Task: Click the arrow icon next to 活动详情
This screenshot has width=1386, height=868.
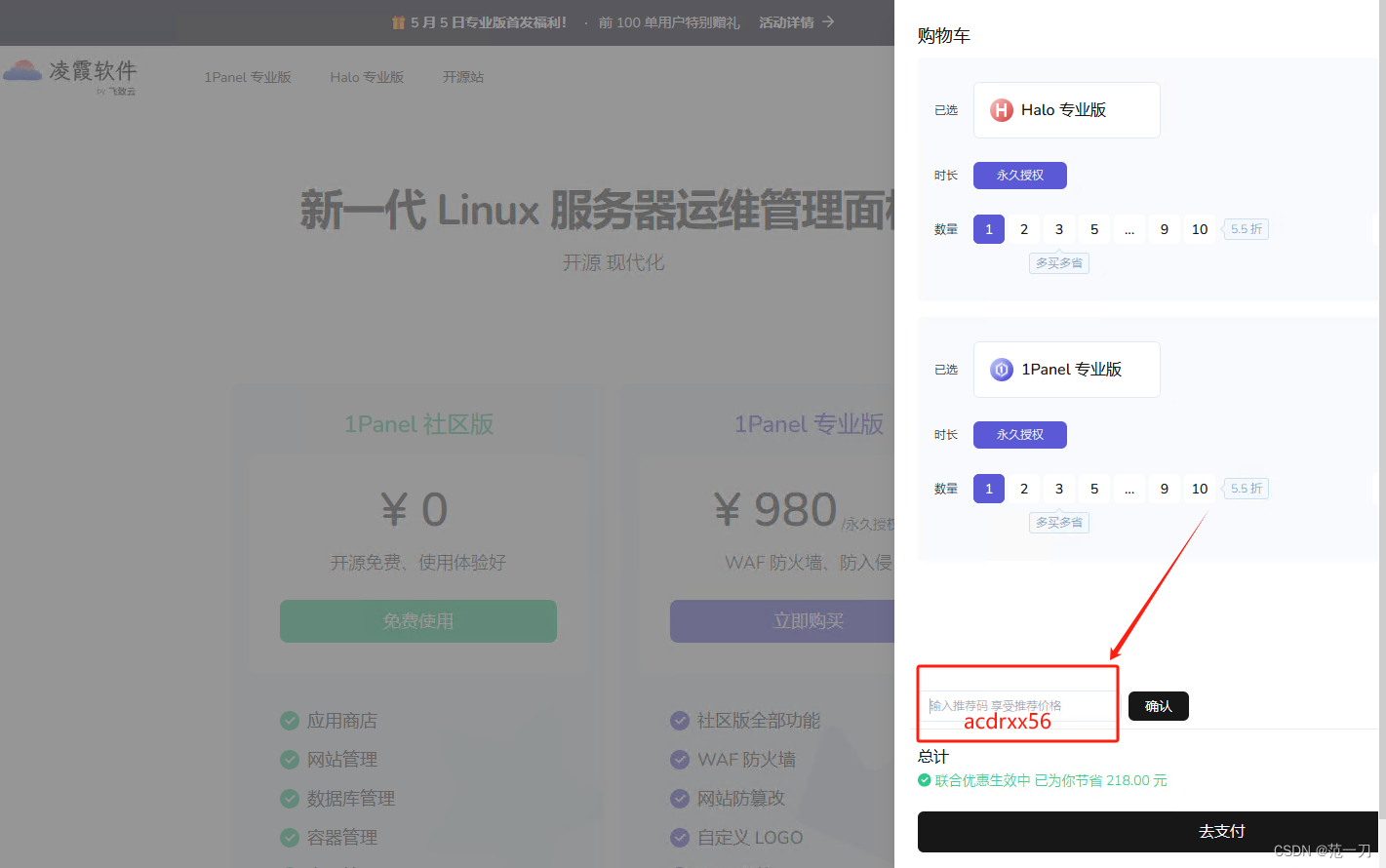Action: [828, 21]
